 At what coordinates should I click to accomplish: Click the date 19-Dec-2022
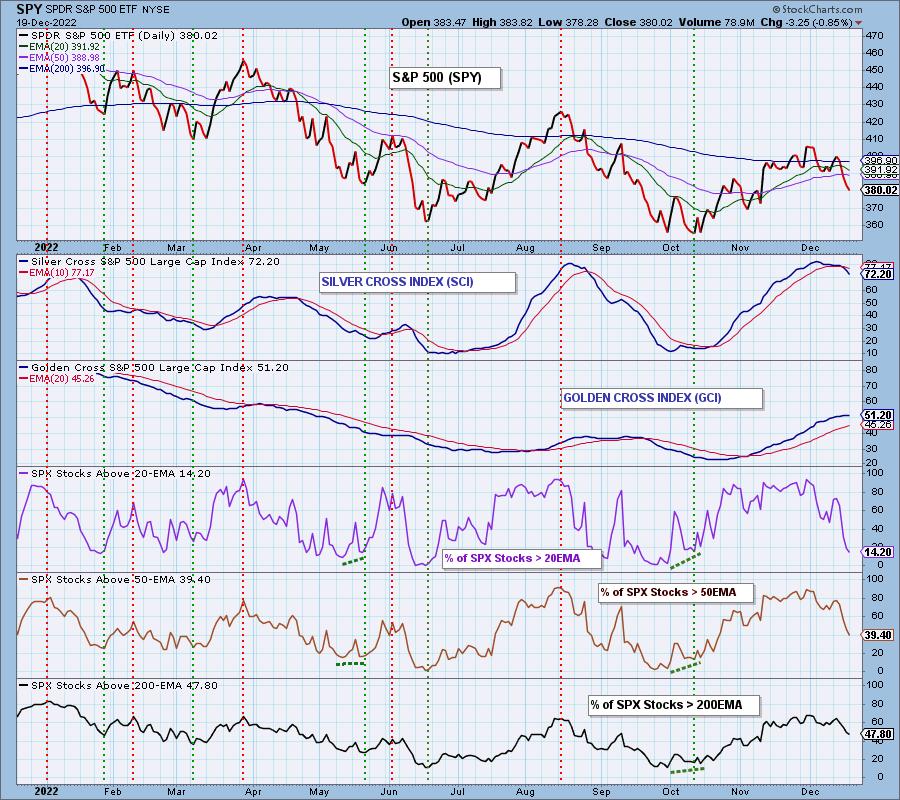click(45, 22)
